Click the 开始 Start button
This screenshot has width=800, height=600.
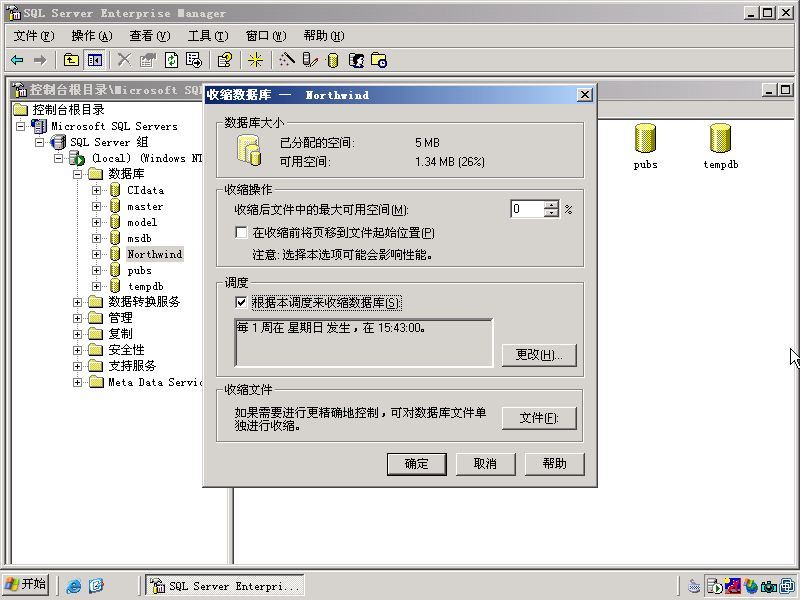(26, 584)
